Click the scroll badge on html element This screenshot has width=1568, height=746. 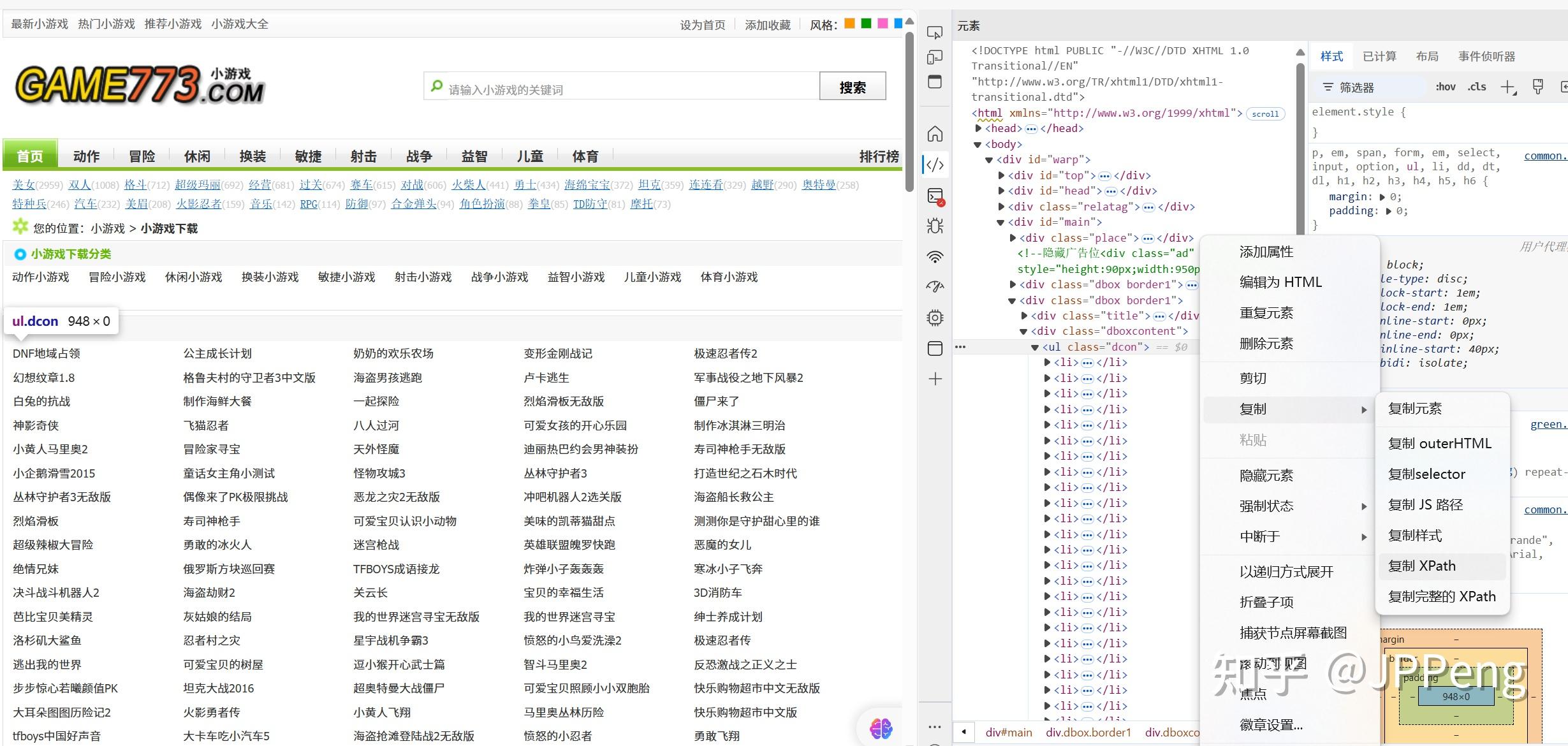pyautogui.click(x=1264, y=113)
